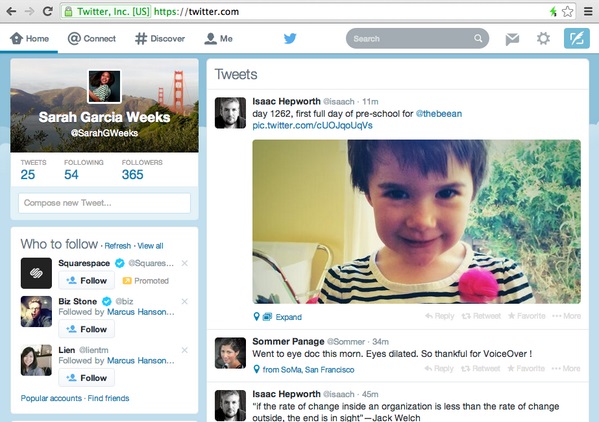Screen dimensions: 599x422
Task: Click Sarah Garcia Weeks profile avatar
Action: 105,87
